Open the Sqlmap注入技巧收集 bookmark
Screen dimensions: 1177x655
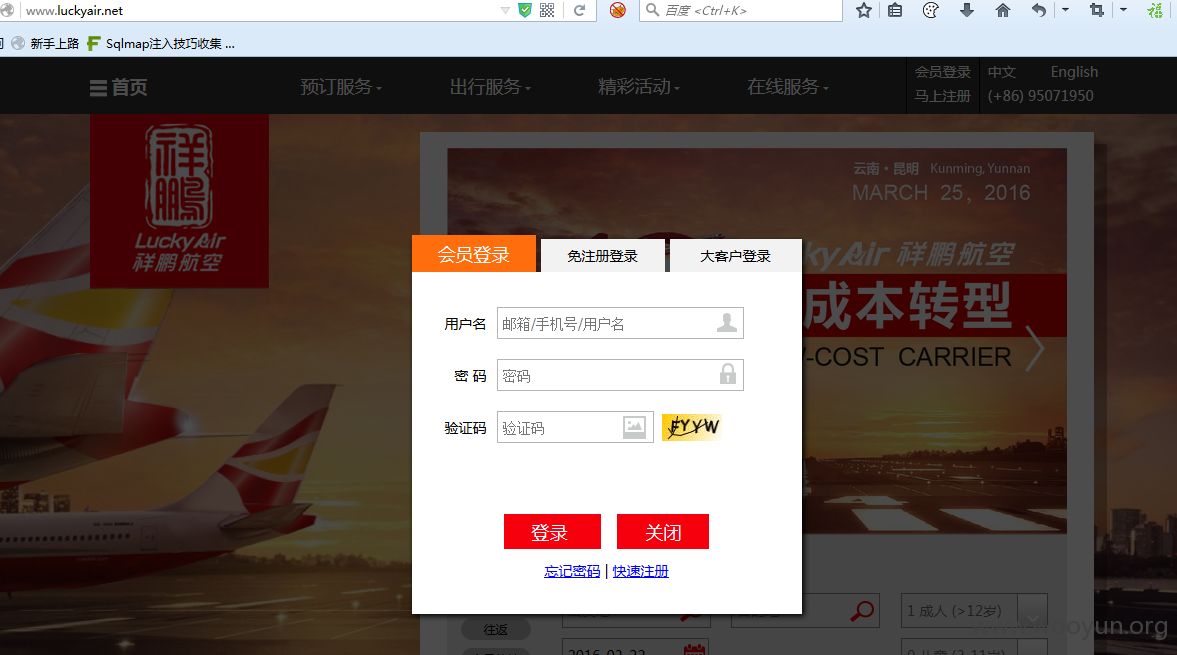[x=161, y=44]
